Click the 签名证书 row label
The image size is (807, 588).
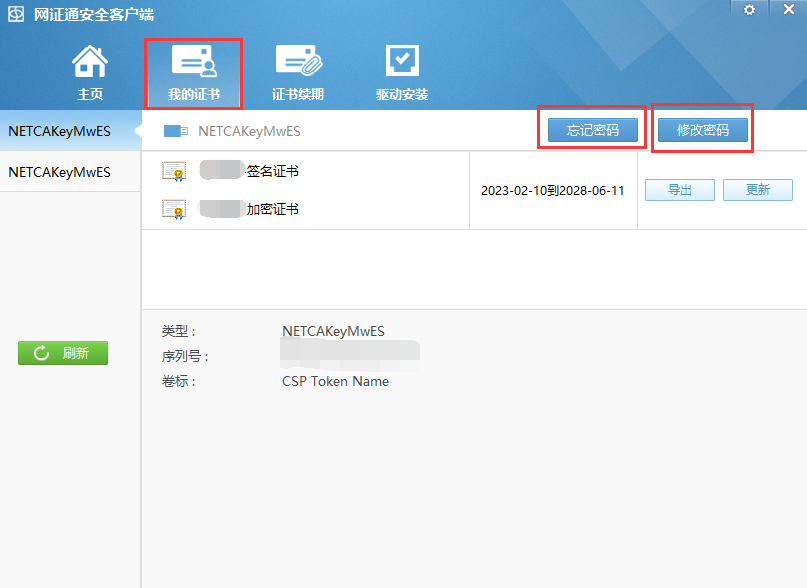[x=272, y=171]
